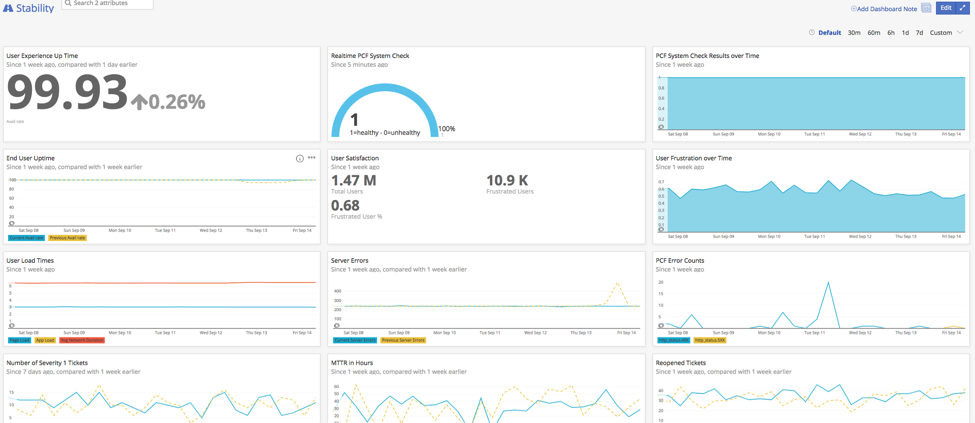Open the info icon on End User Uptime
The width and height of the screenshot is (975, 423).
click(299, 159)
